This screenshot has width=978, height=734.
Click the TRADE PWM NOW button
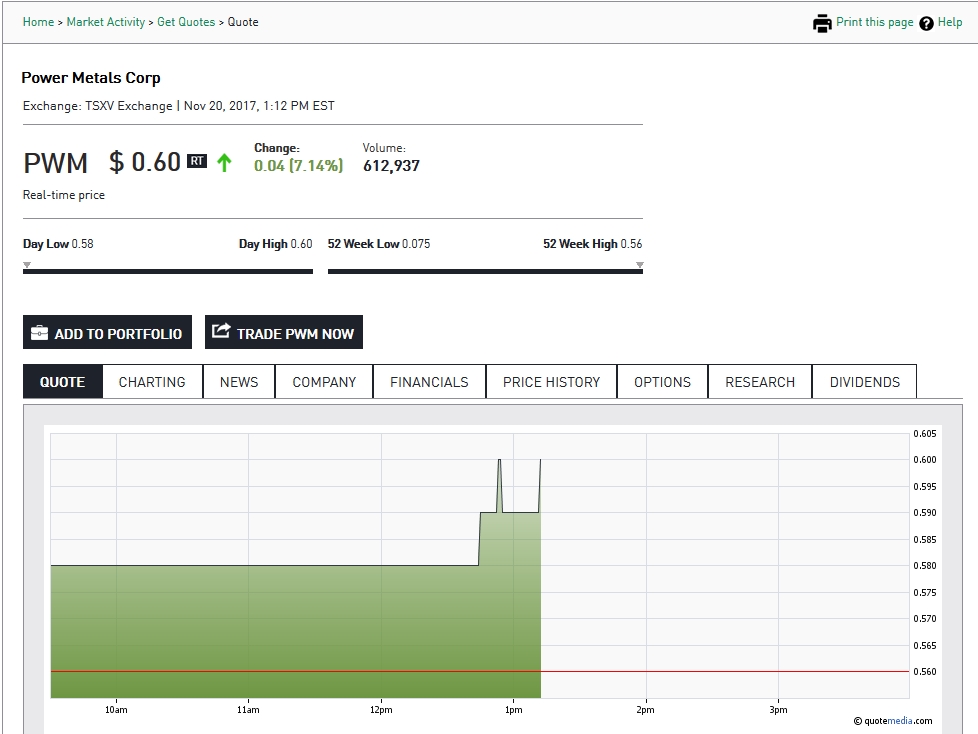pos(284,331)
